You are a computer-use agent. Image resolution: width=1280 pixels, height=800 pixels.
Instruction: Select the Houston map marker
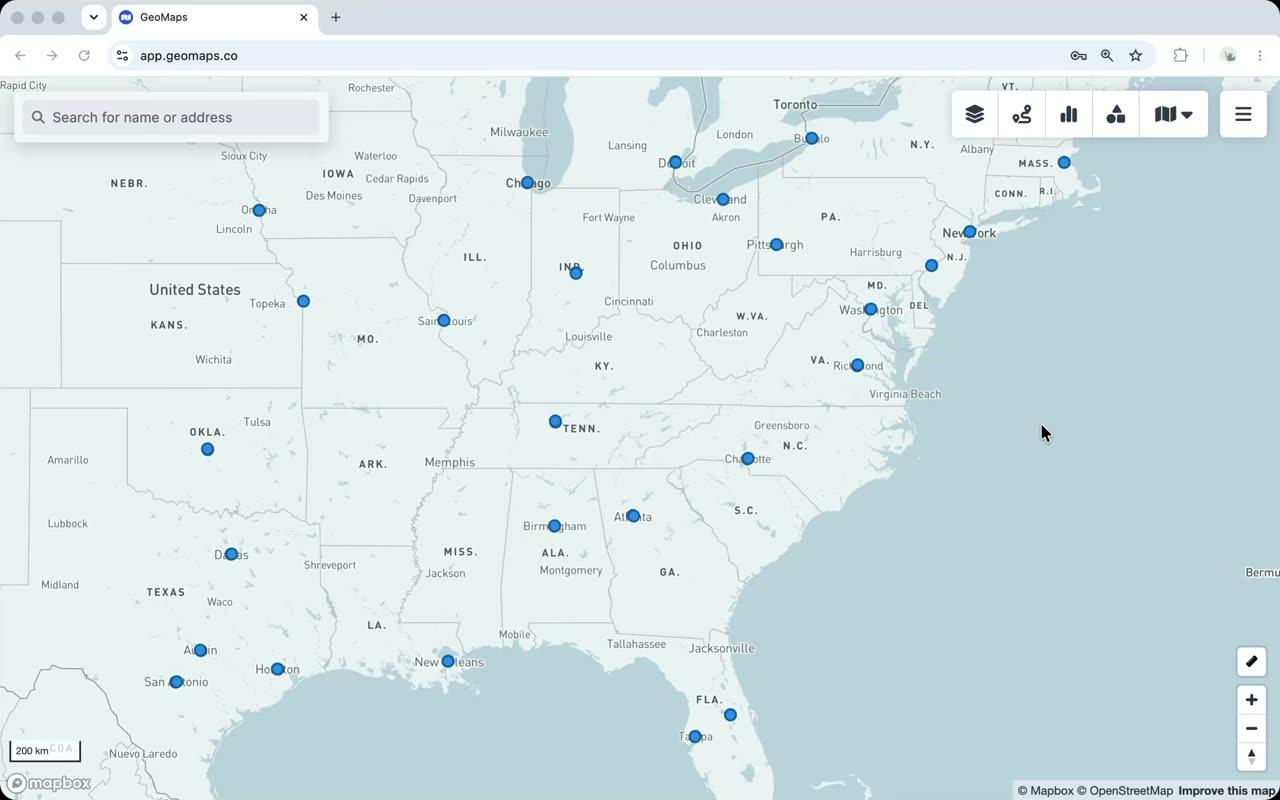[277, 669]
